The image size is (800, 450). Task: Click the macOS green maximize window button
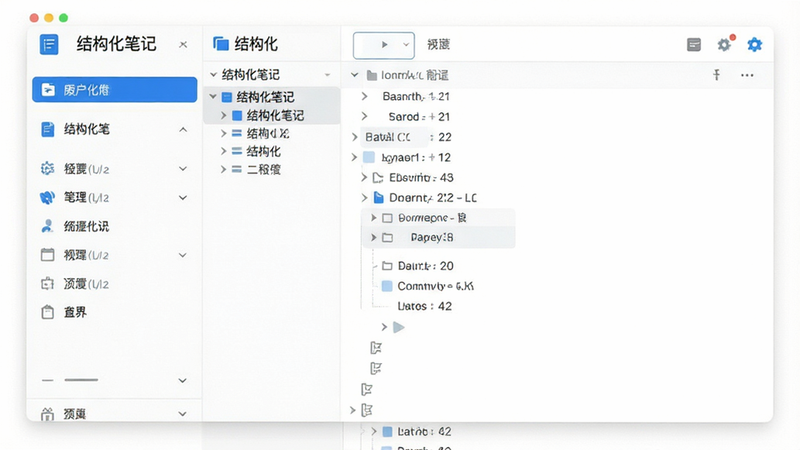(x=63, y=18)
